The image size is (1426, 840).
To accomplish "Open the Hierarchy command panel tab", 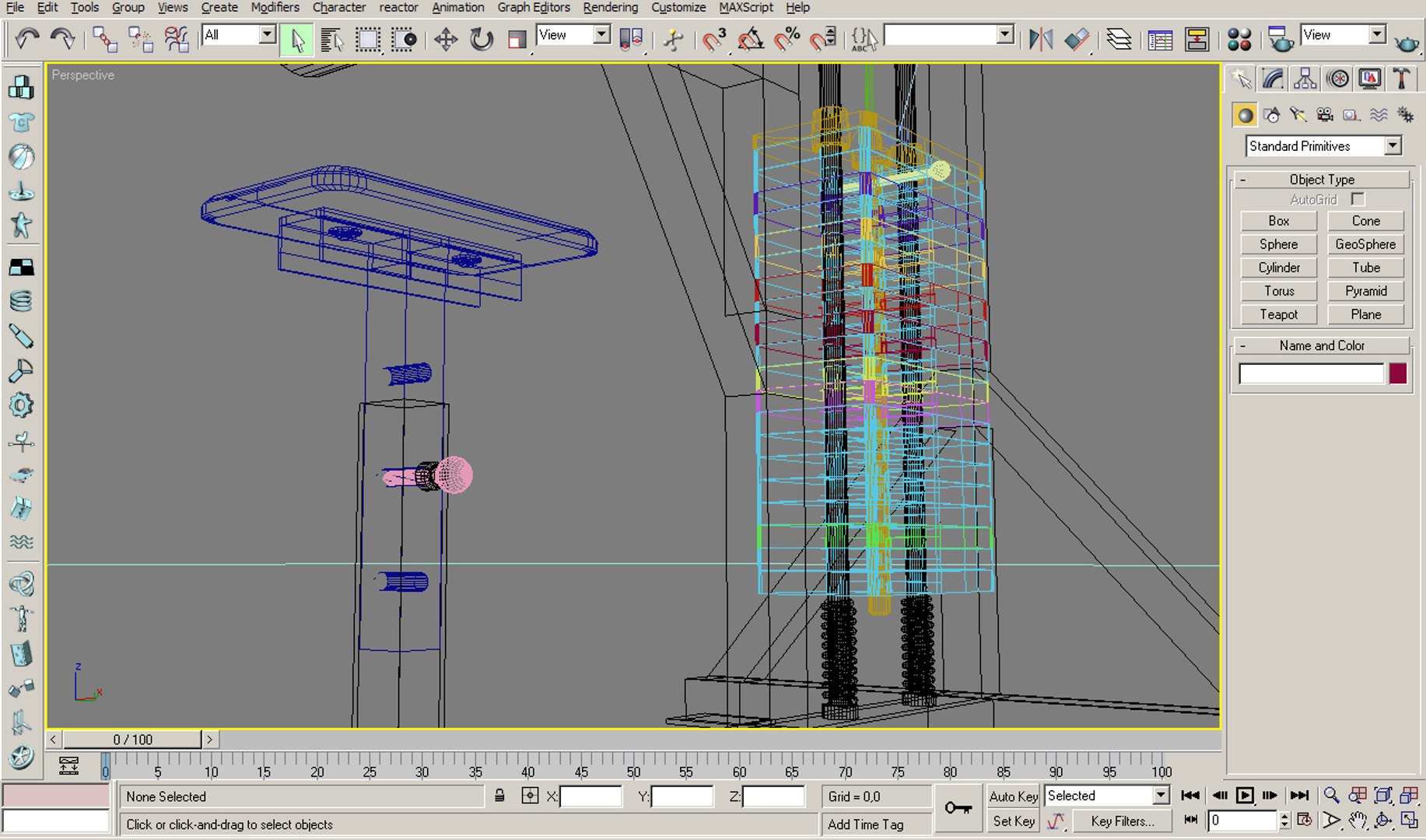I will pos(1305,79).
